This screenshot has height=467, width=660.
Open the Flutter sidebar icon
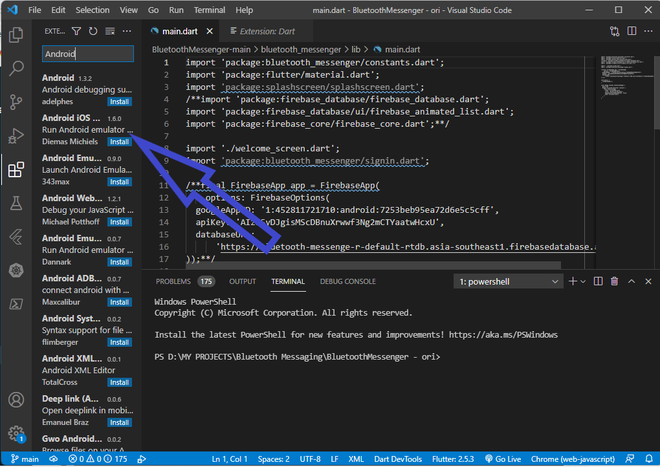tap(16, 237)
